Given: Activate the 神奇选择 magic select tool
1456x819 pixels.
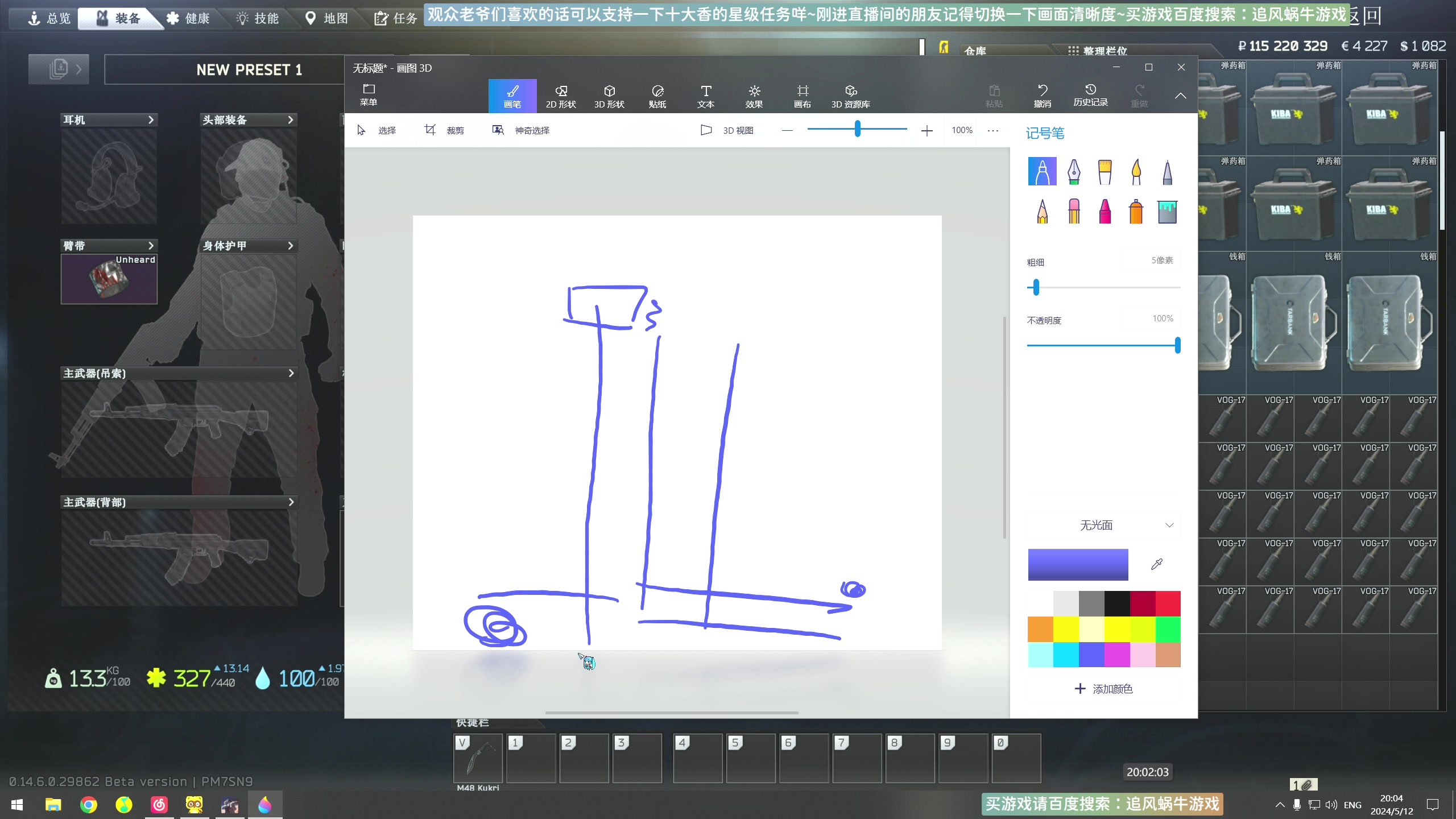Looking at the screenshot, I should pyautogui.click(x=521, y=130).
